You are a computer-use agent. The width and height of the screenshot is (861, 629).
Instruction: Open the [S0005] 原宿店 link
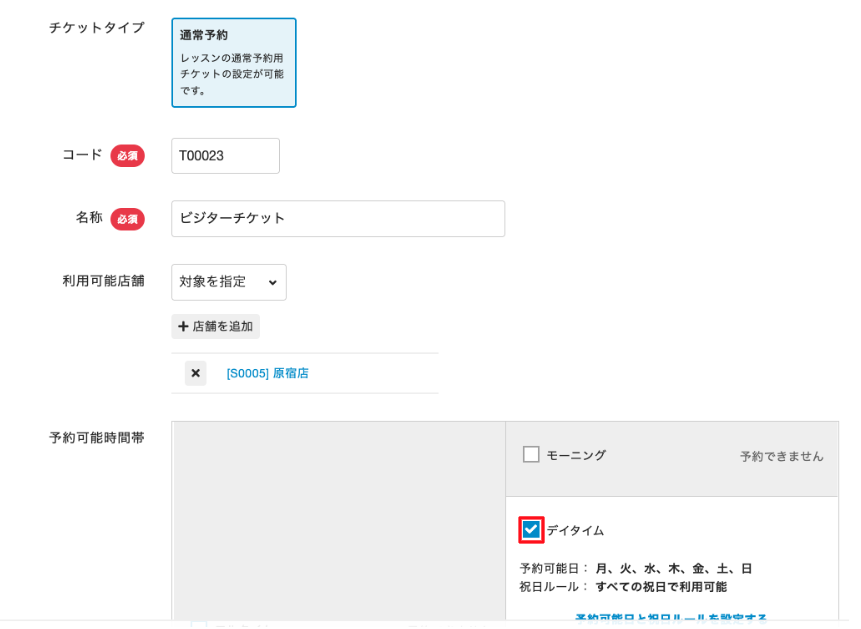(267, 373)
